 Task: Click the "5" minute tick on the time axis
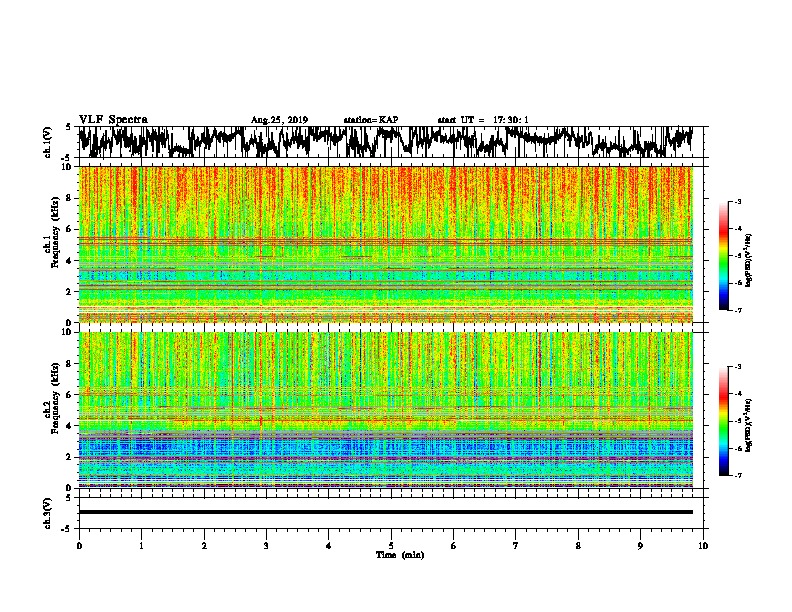click(391, 546)
